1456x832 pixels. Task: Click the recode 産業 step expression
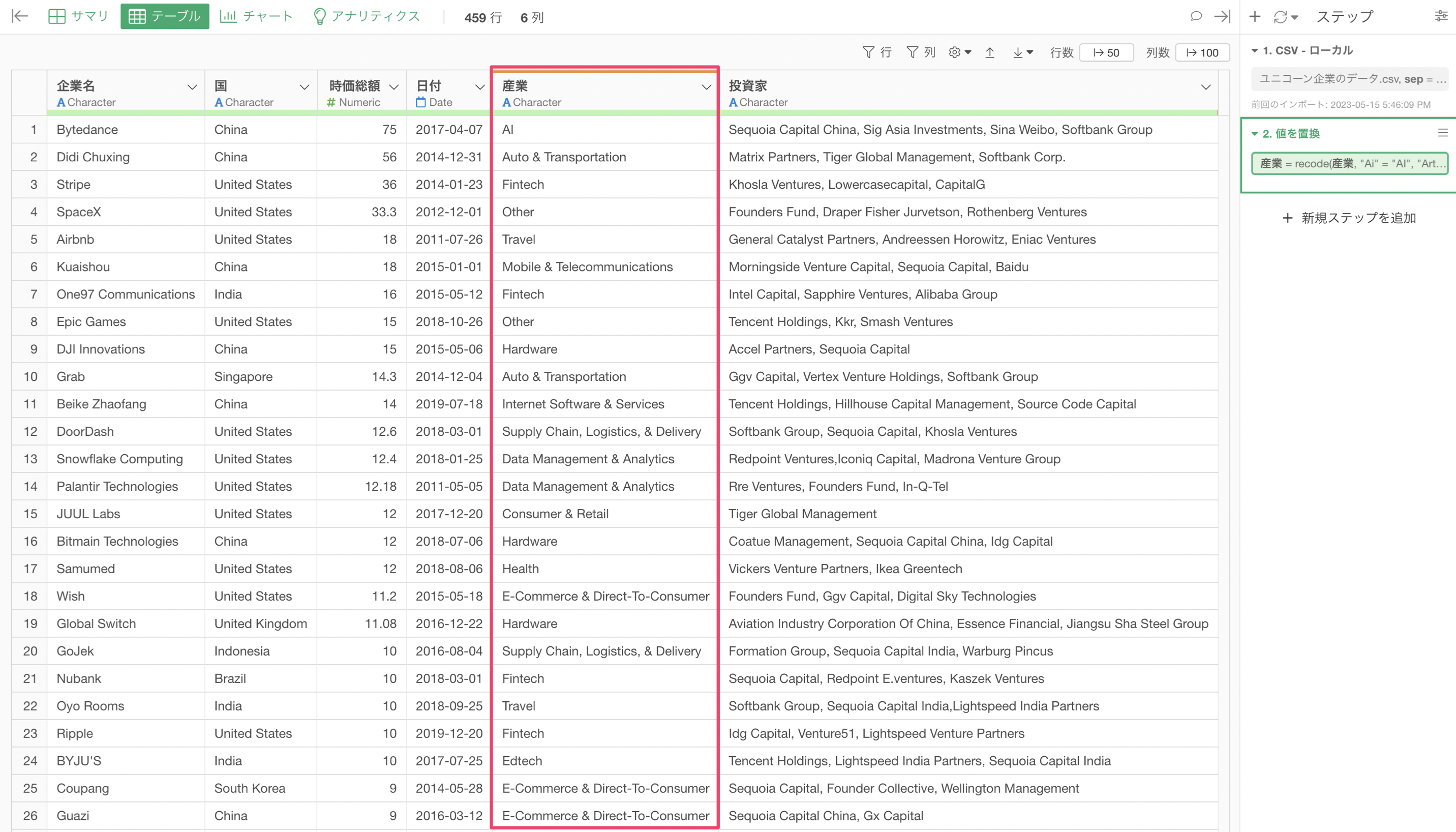pyautogui.click(x=1350, y=163)
